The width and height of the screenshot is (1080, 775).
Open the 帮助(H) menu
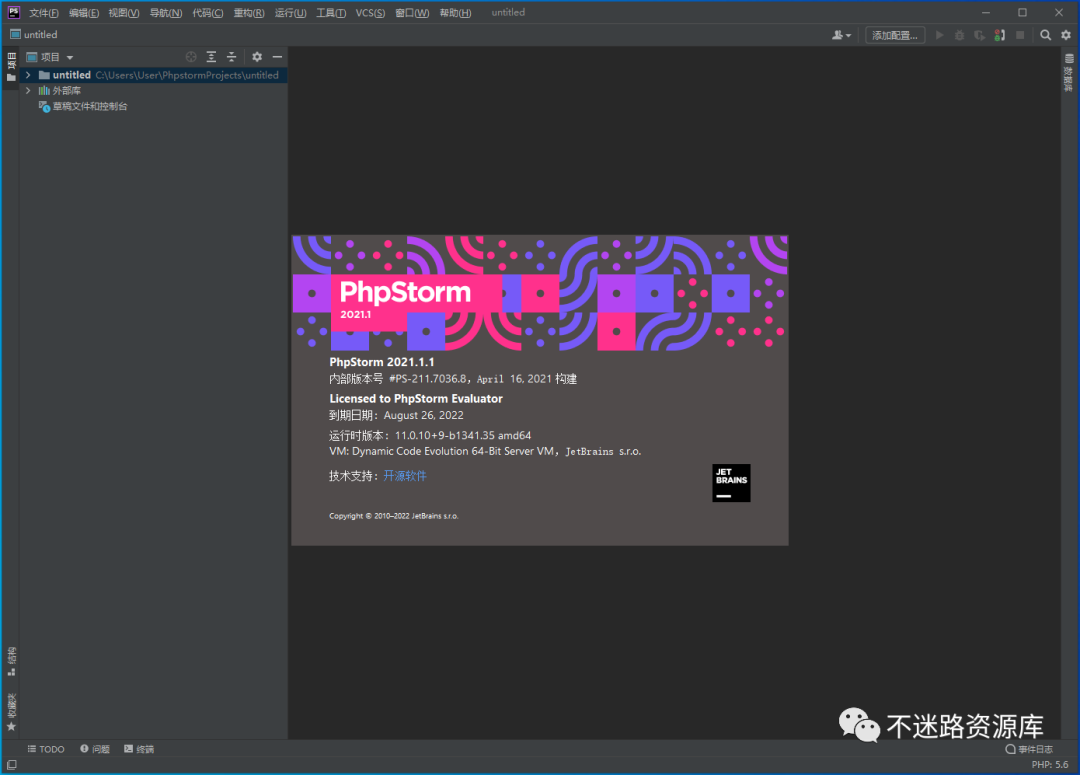pos(455,13)
